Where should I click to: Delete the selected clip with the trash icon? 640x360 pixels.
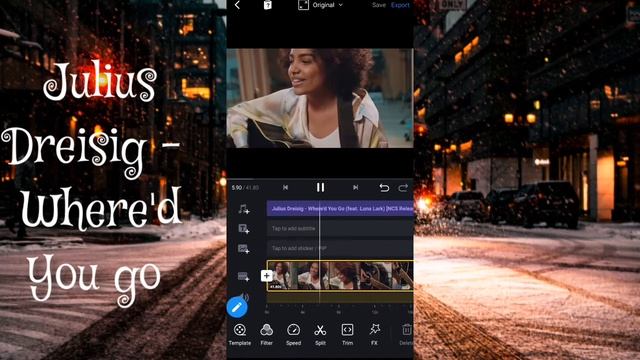(x=406, y=334)
